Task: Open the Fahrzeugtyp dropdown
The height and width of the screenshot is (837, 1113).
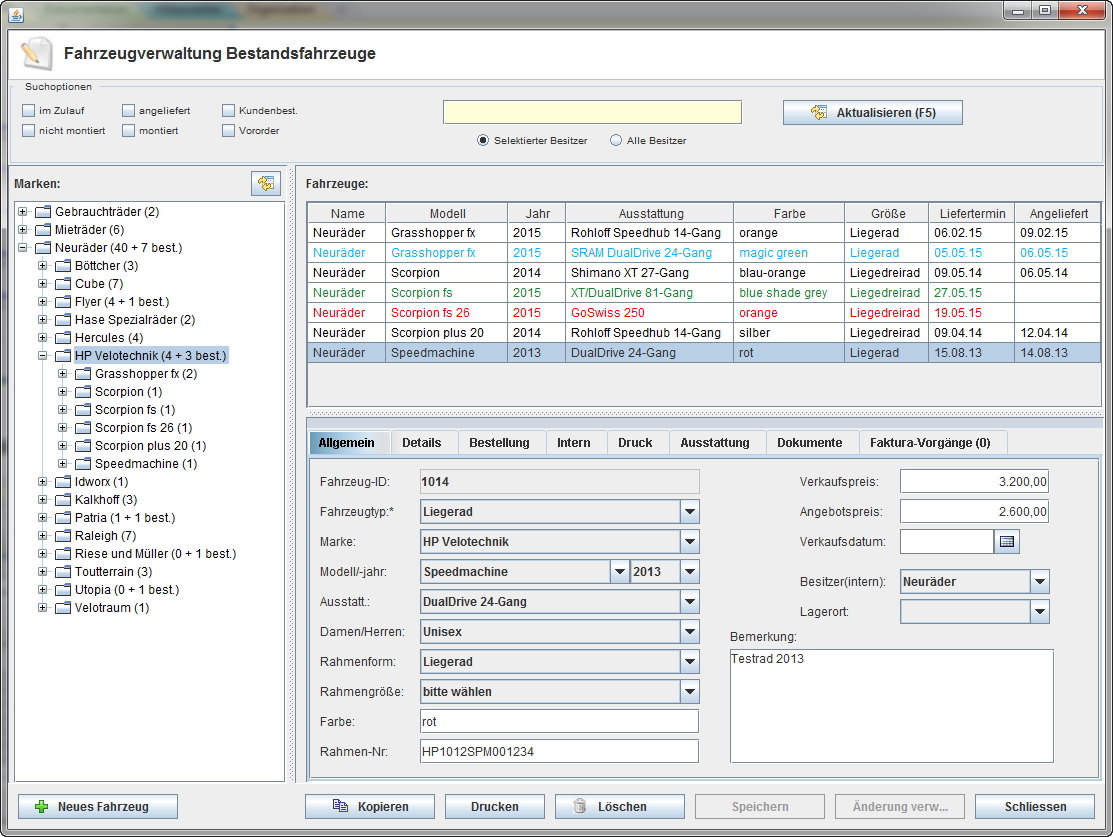Action: click(x=689, y=512)
